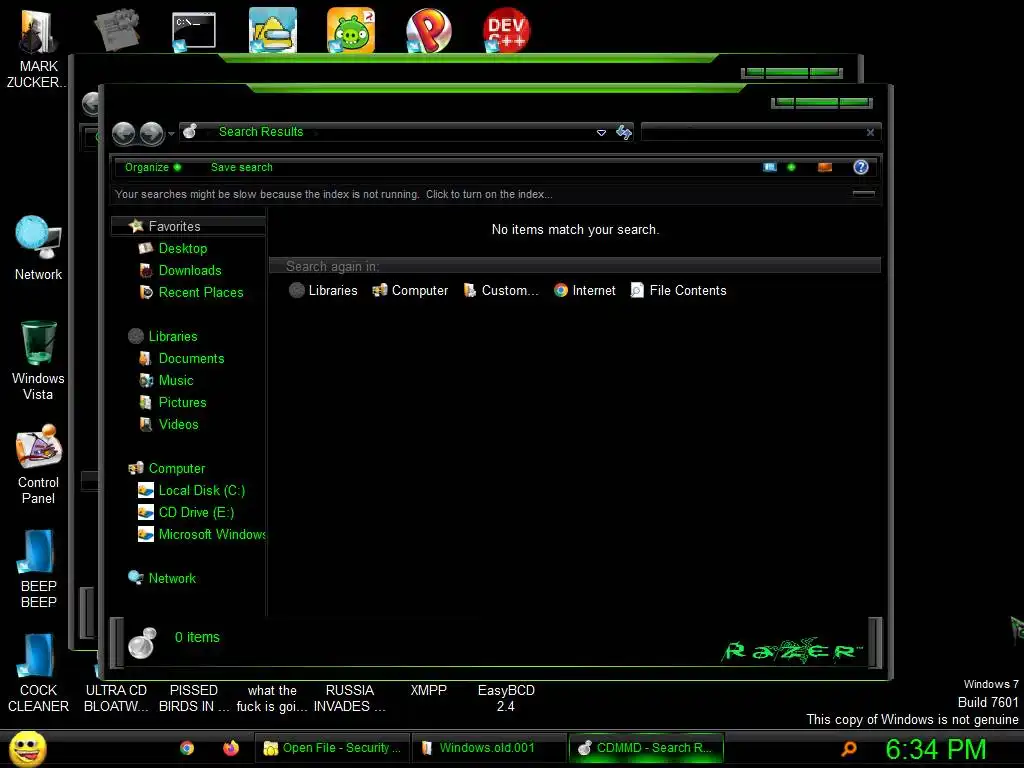
Task: Clear the search box with its X
Action: 870,133
